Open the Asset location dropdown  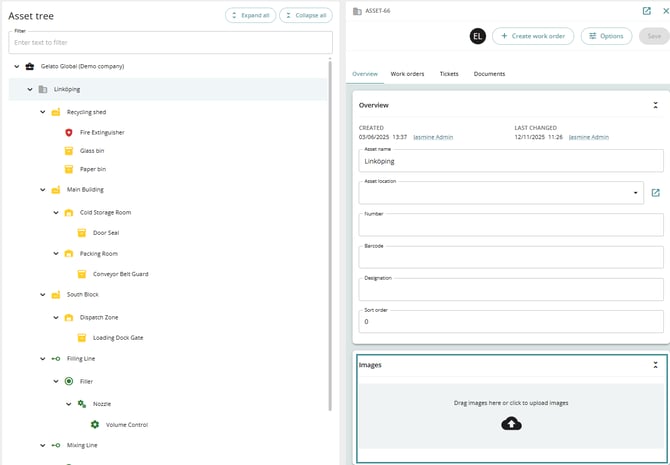point(636,193)
